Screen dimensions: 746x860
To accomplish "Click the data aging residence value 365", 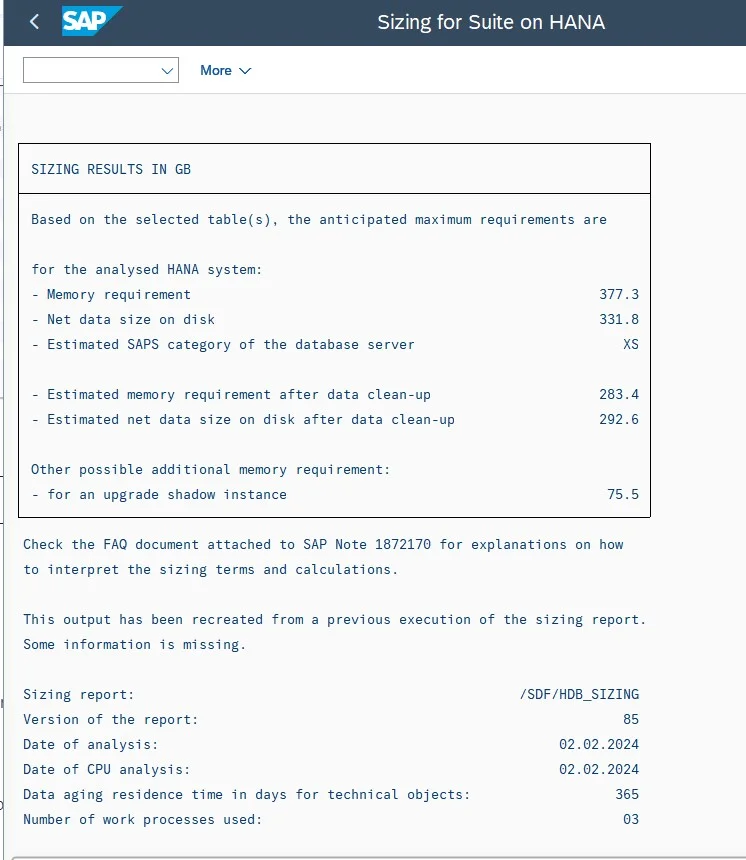I will coord(627,794).
